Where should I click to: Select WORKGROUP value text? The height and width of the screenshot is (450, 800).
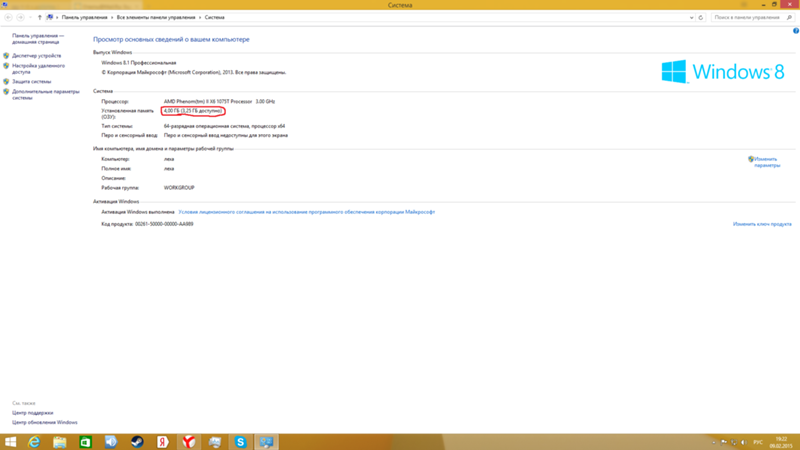179,188
